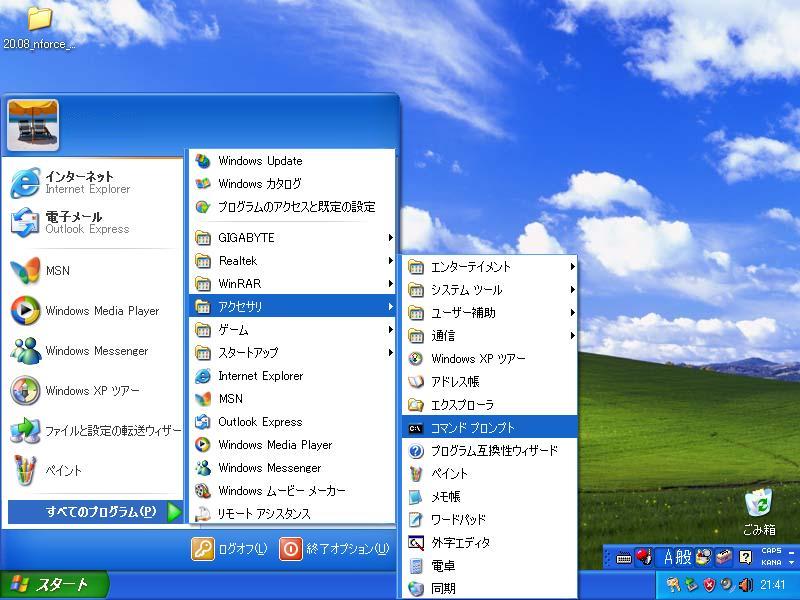This screenshot has height=600, width=800.
Task: Toggle KANA lock indicator on language bar
Action: 771,563
